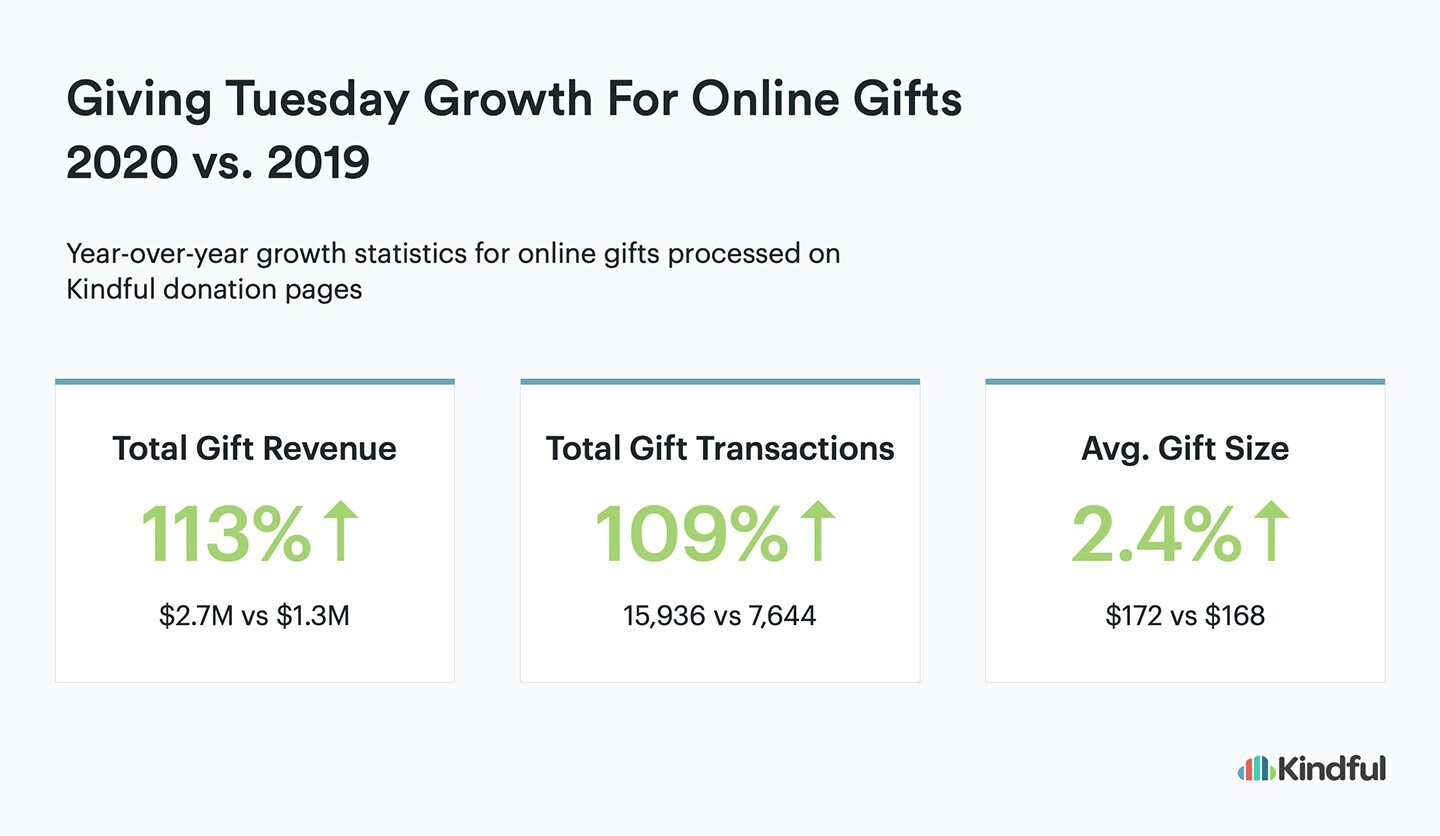Select the Avg. Gift Size card heading
The image size is (1440, 836).
tap(1185, 449)
